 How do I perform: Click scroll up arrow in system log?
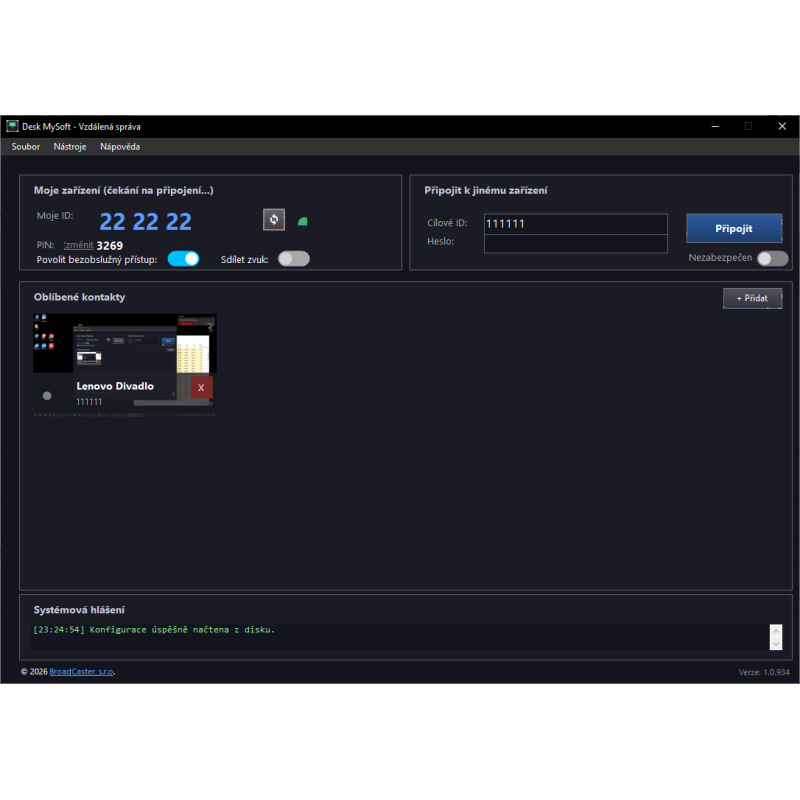[776, 631]
